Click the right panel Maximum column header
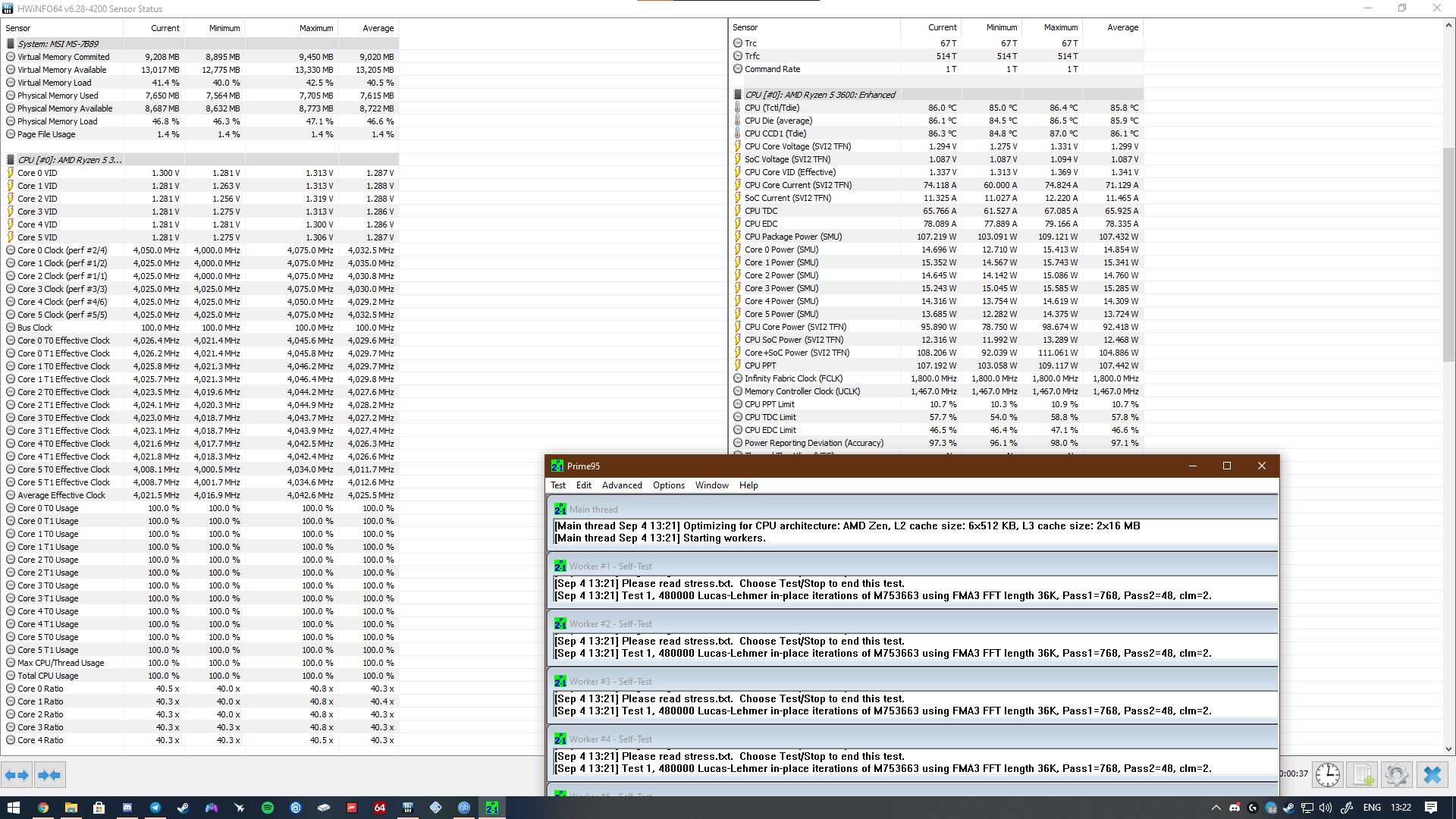 1052,27
